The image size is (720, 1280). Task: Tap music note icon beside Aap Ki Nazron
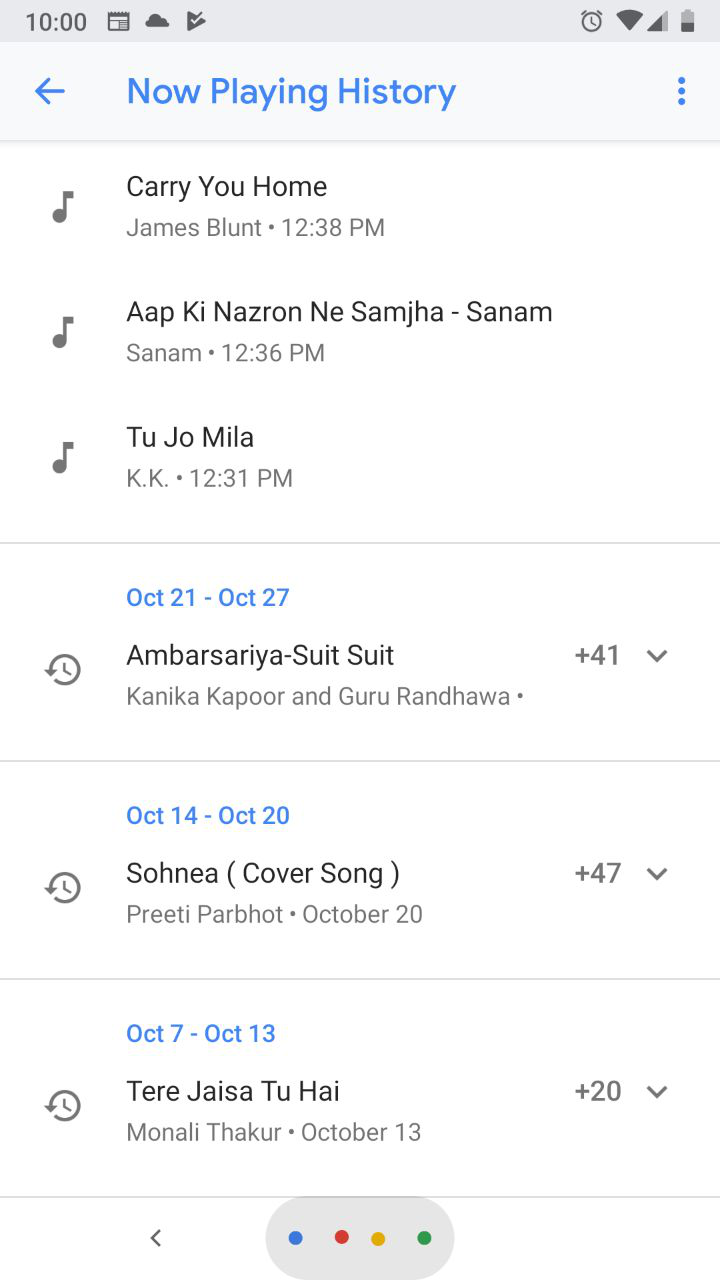tap(63, 331)
